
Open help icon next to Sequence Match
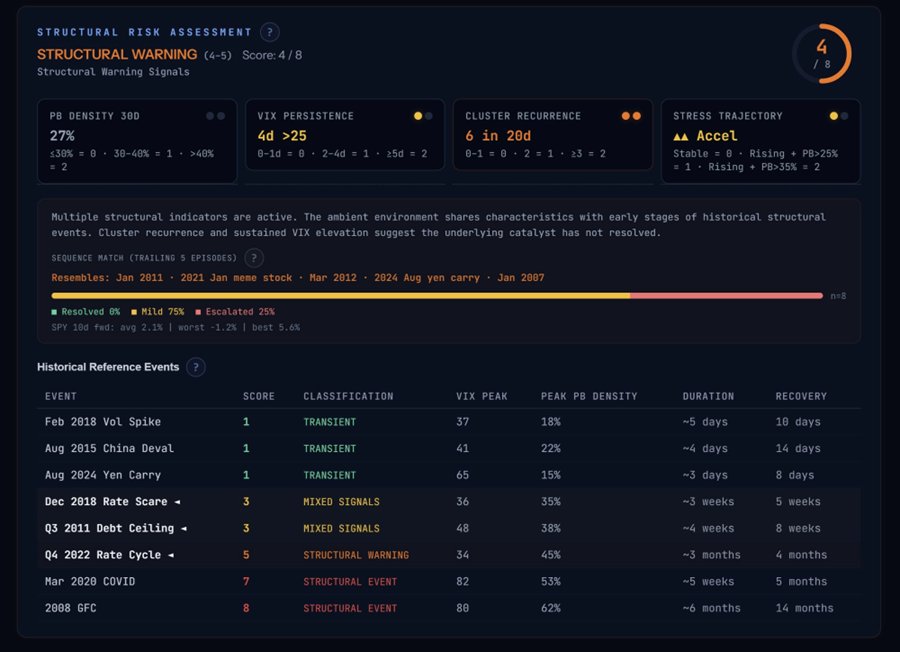(255, 258)
